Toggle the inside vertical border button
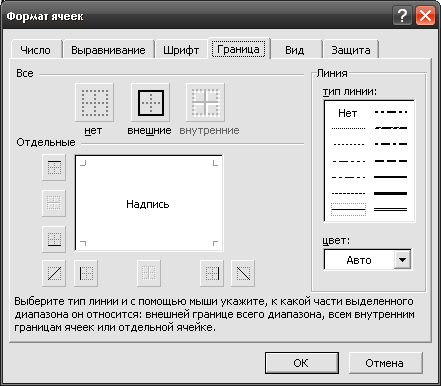This screenshot has height=386, width=441. [x=149, y=273]
